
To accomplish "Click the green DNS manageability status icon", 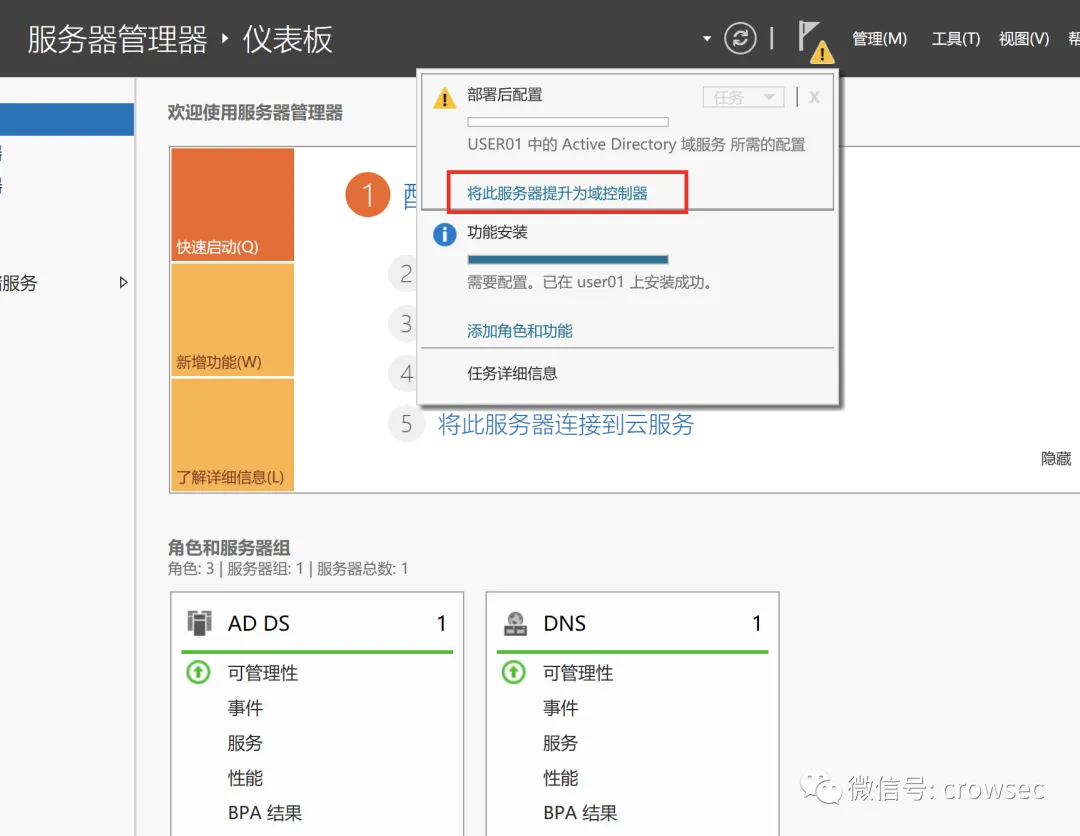I will pos(514,673).
